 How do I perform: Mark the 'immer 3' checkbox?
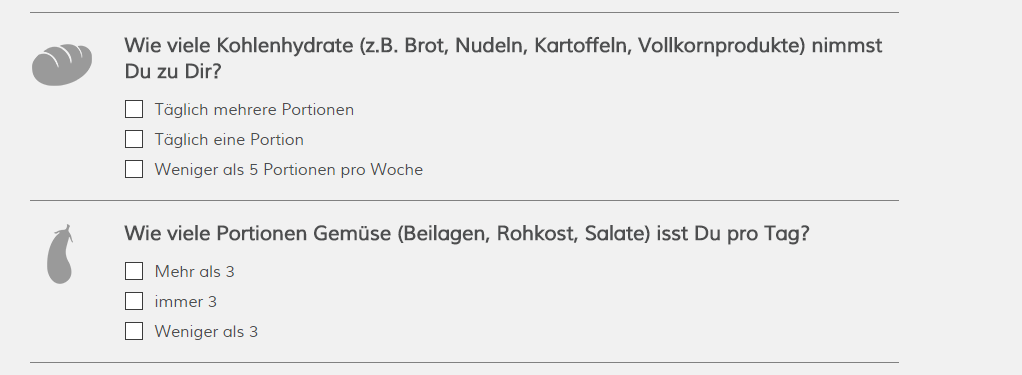tap(134, 301)
